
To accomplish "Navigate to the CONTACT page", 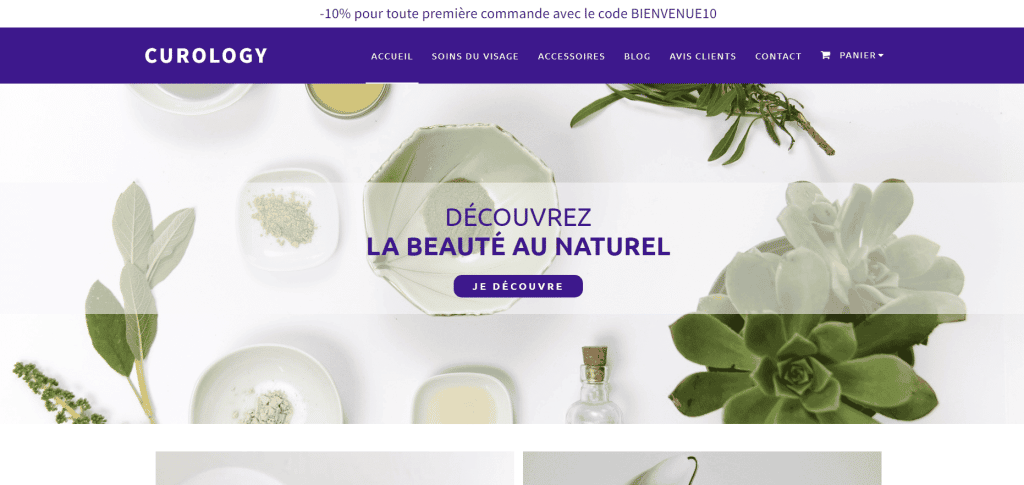I will 778,56.
